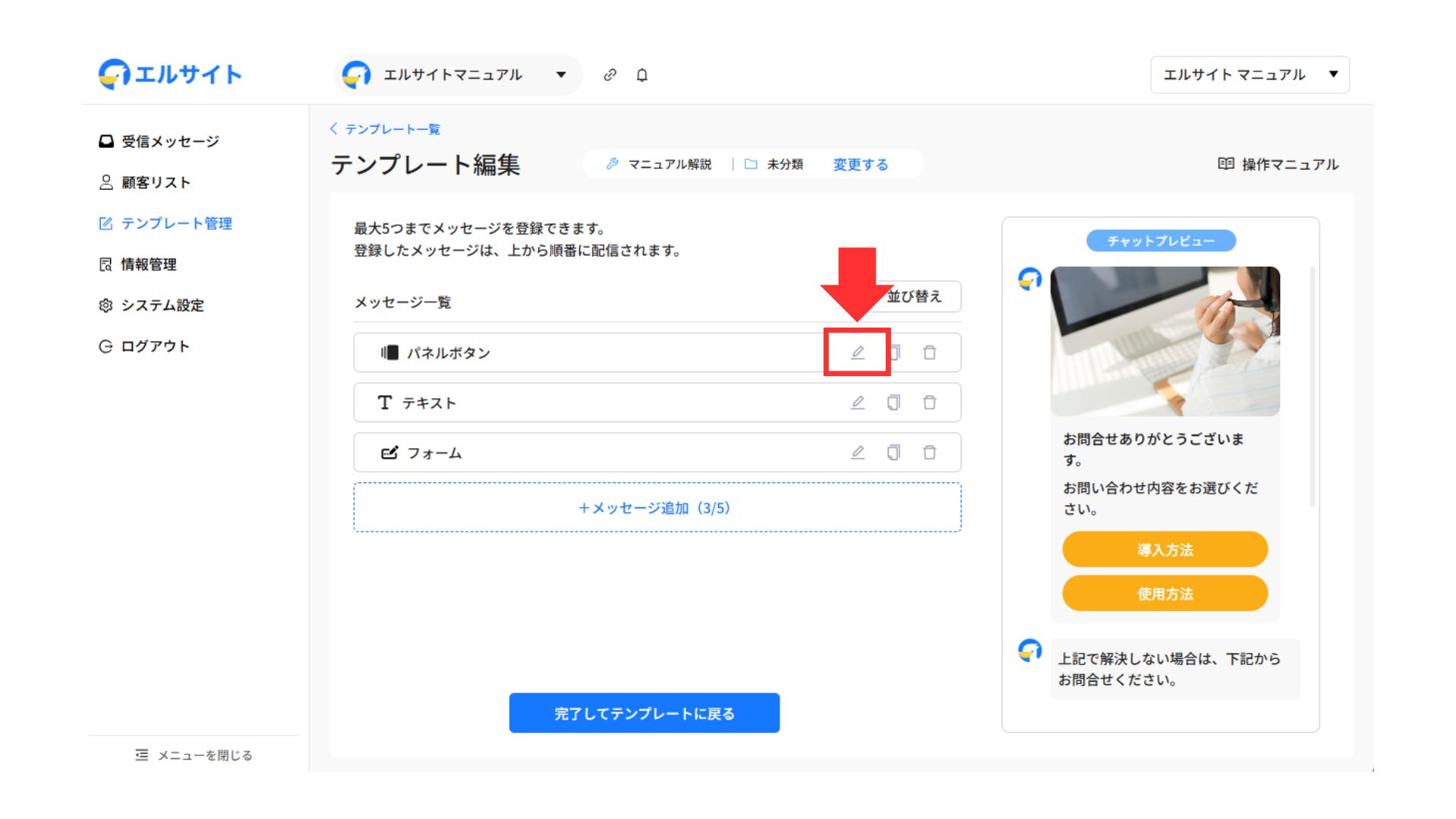The height and width of the screenshot is (819, 1456).
Task: Delete the フォーム message with trash icon
Action: click(x=930, y=453)
